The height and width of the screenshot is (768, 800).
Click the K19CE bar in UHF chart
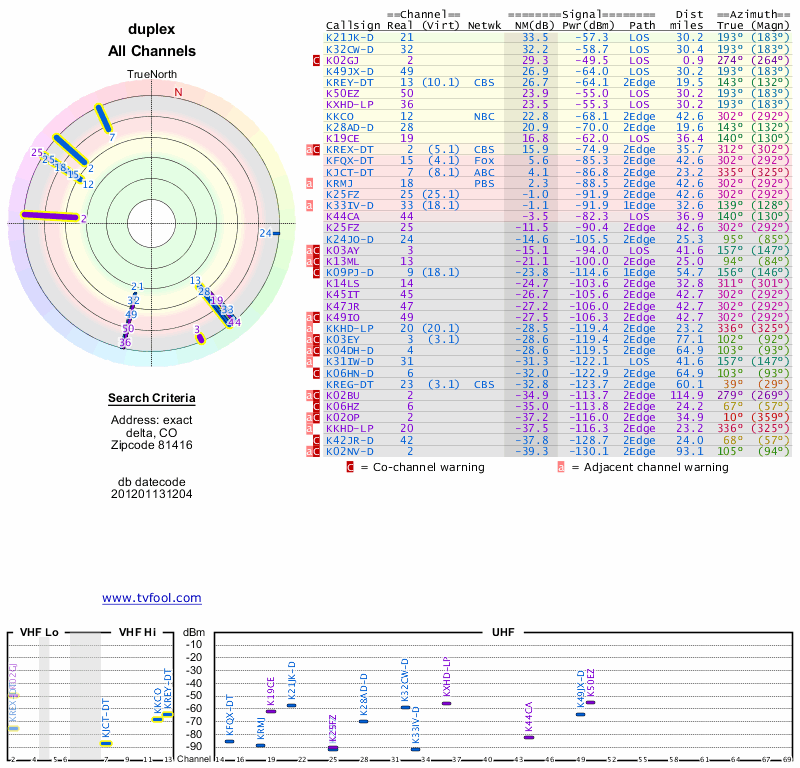(x=270, y=711)
